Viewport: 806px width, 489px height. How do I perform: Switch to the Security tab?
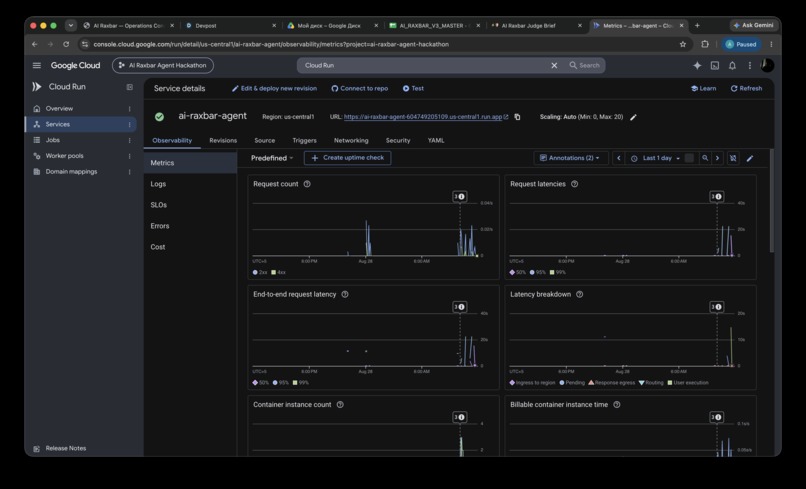(x=398, y=140)
